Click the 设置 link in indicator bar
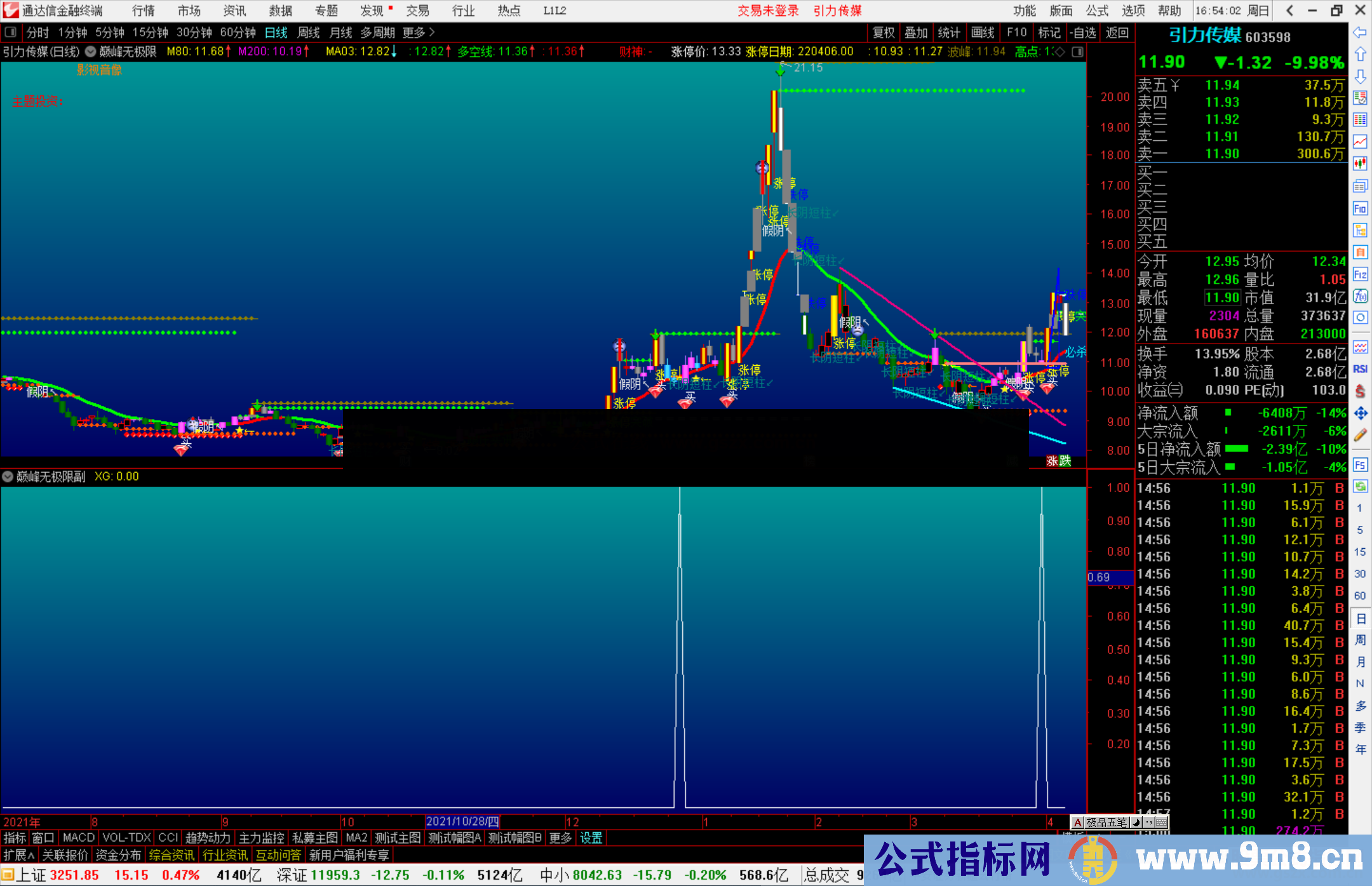 (591, 838)
